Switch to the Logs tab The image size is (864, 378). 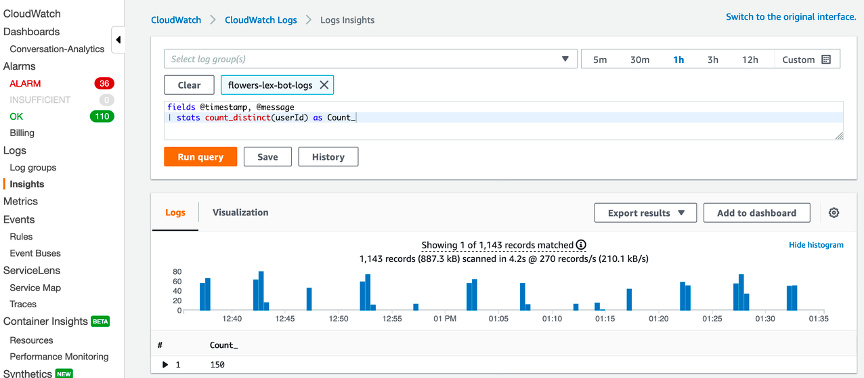(175, 213)
